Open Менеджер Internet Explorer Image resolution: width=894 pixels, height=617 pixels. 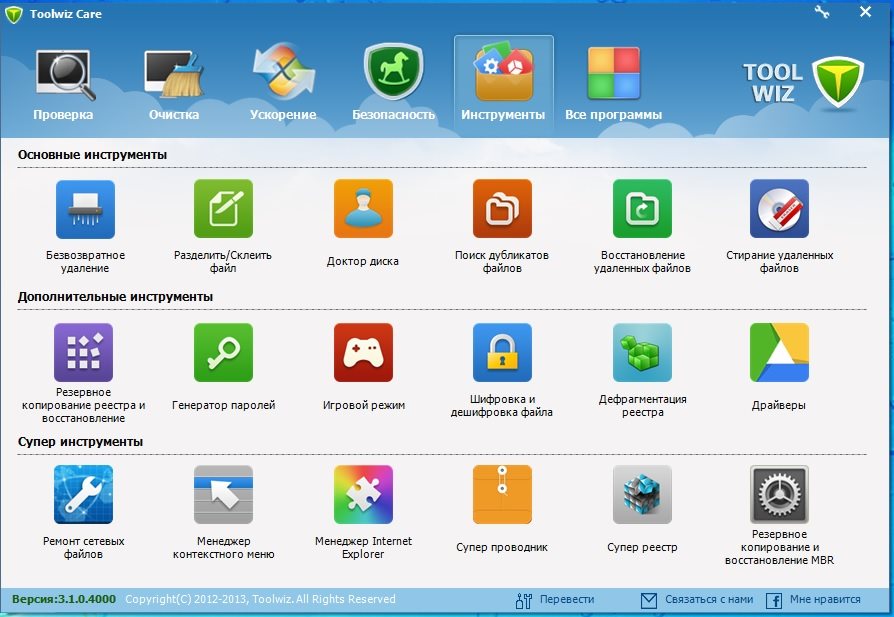point(363,494)
